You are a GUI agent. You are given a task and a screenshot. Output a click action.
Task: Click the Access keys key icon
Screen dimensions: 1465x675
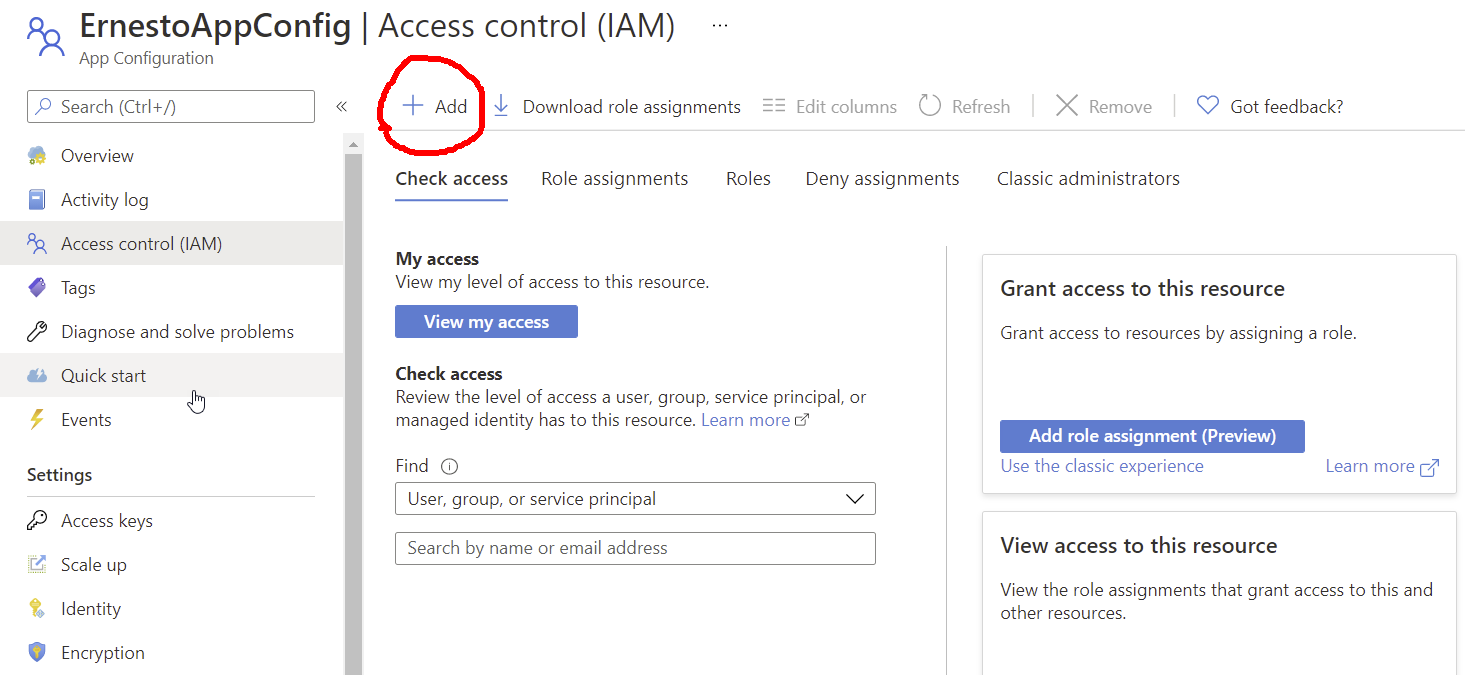pyautogui.click(x=37, y=521)
